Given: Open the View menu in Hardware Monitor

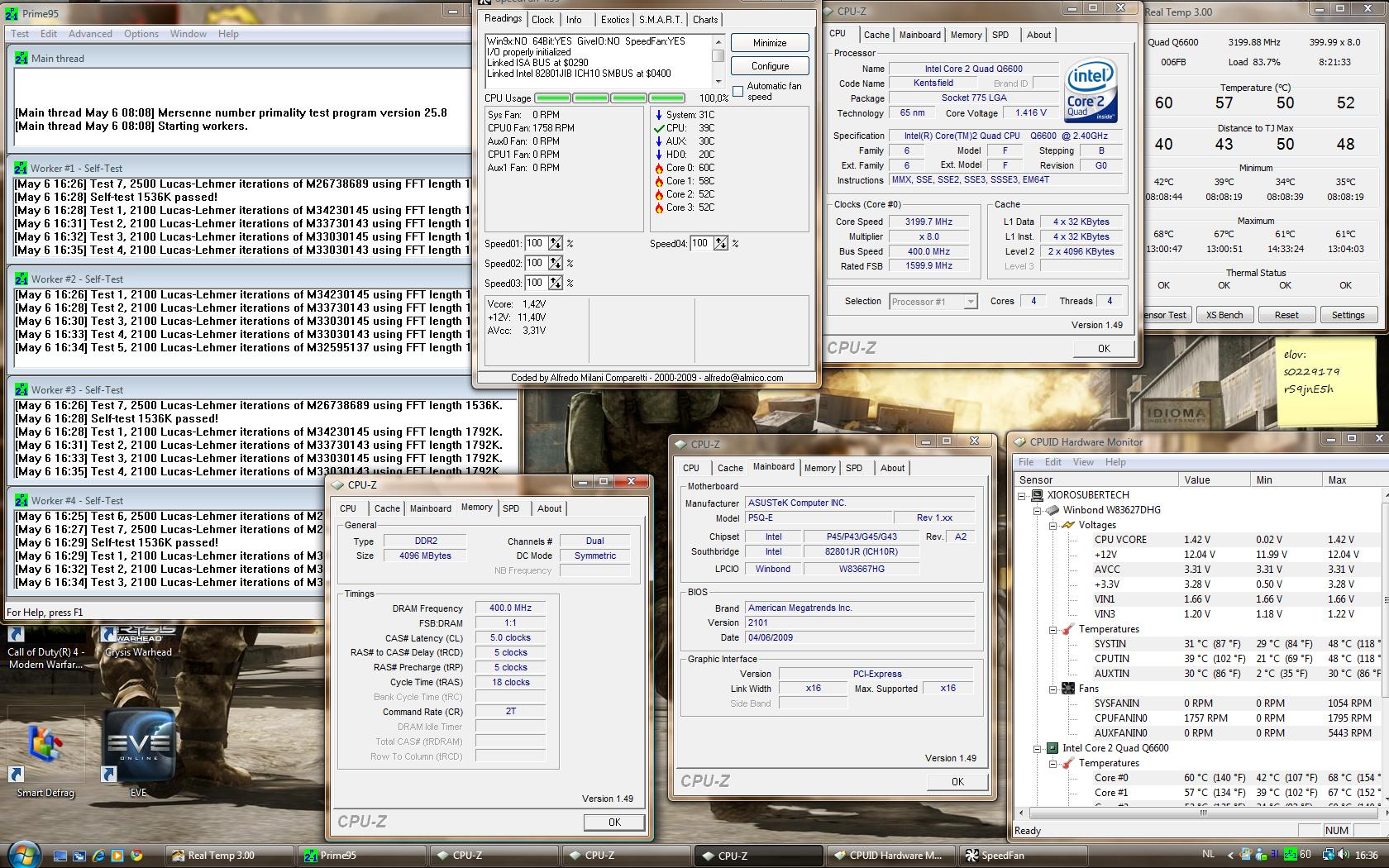Looking at the screenshot, I should point(1083,462).
